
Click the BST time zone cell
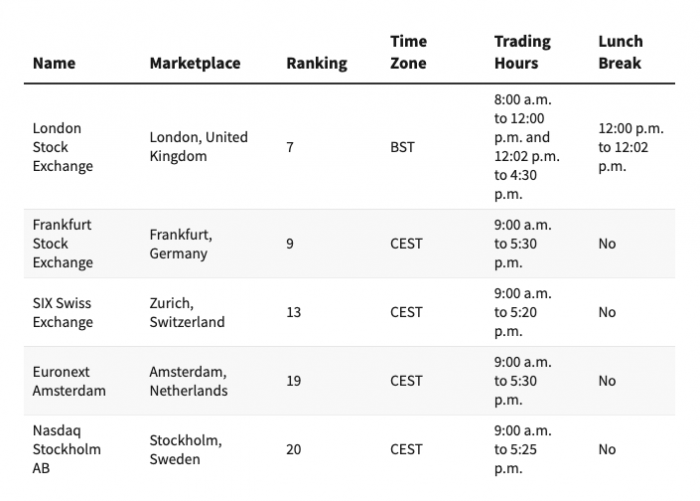(402, 147)
